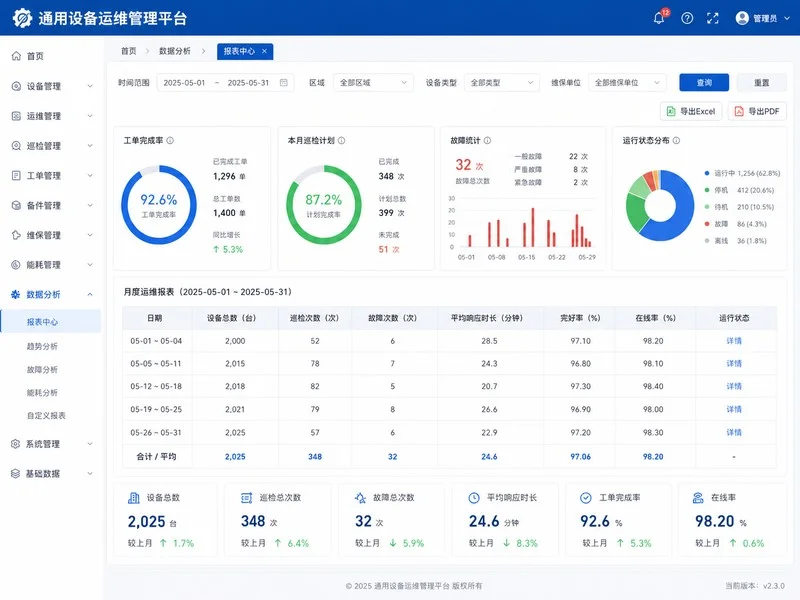Expand the 工单管理 menu chevron
Screen dimensions: 800x600
point(90,176)
